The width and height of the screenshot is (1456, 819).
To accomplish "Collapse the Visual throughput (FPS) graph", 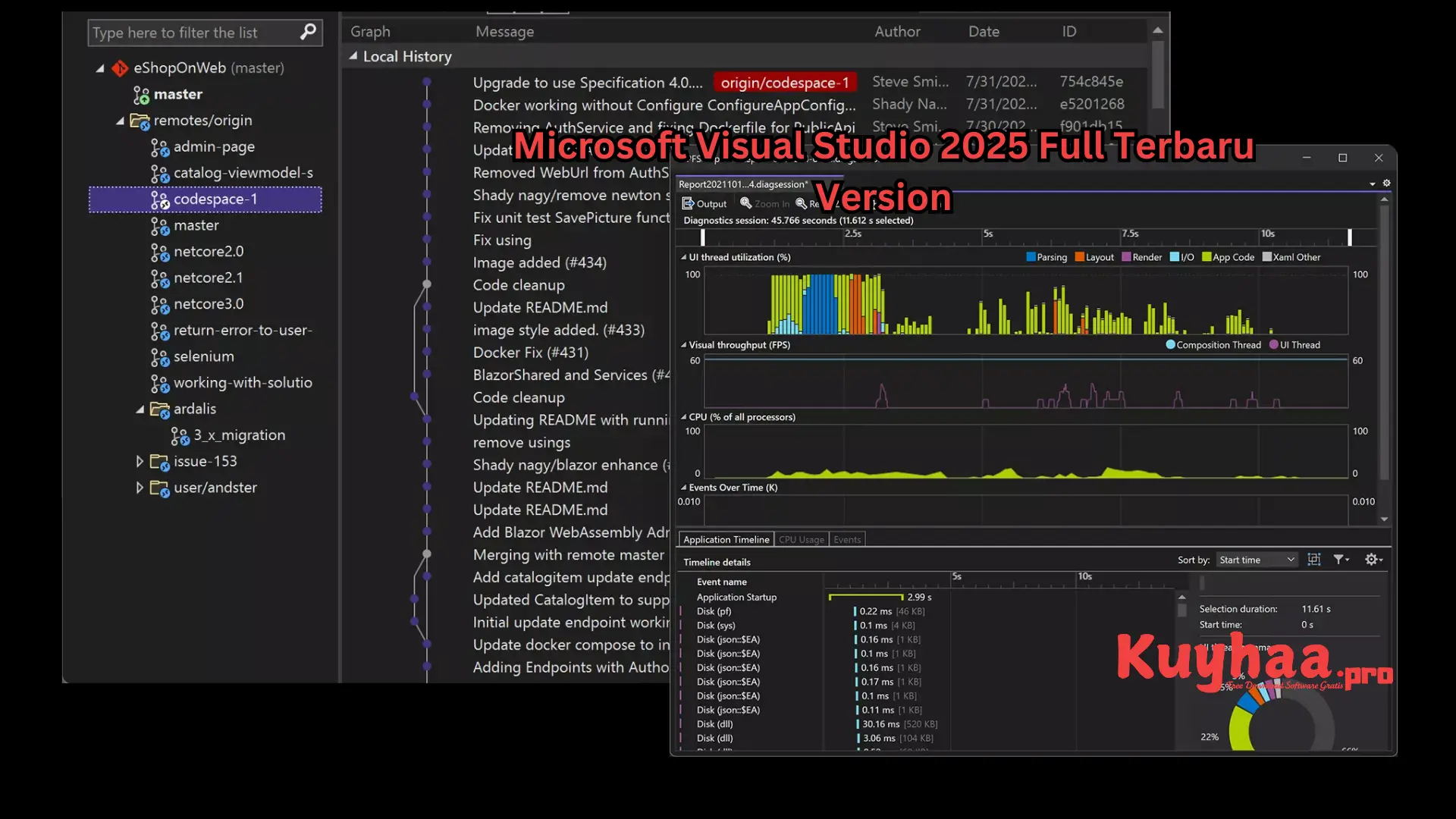I will pyautogui.click(x=683, y=345).
